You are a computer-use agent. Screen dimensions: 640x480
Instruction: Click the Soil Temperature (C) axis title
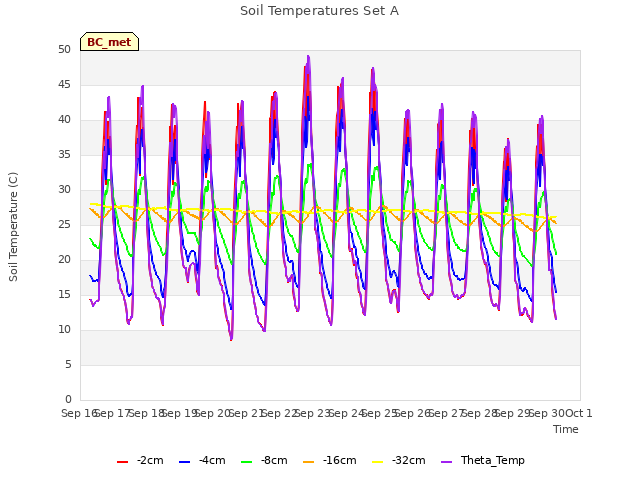coord(13,227)
